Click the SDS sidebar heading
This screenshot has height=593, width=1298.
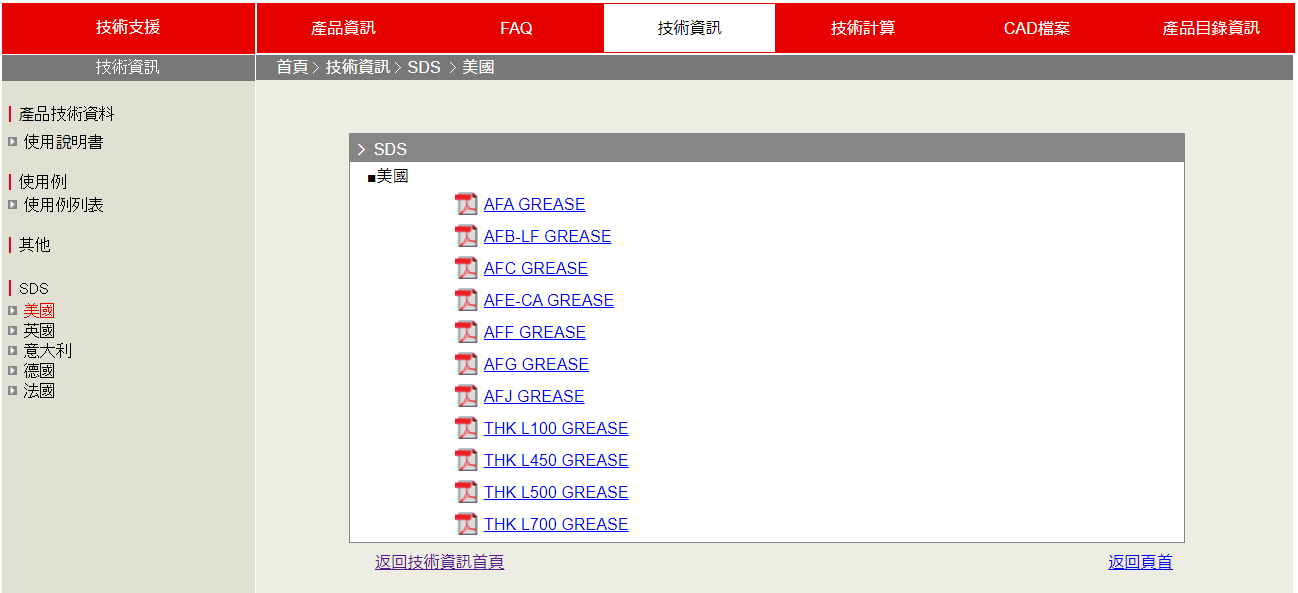34,288
